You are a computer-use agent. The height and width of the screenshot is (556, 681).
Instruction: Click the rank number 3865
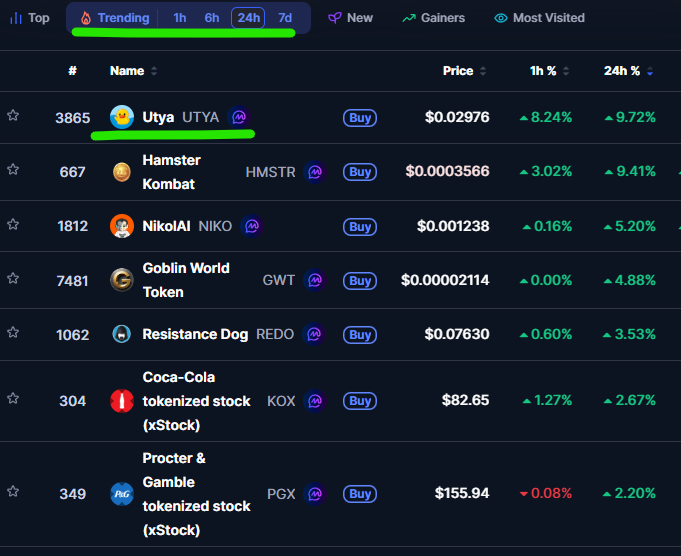click(73, 118)
